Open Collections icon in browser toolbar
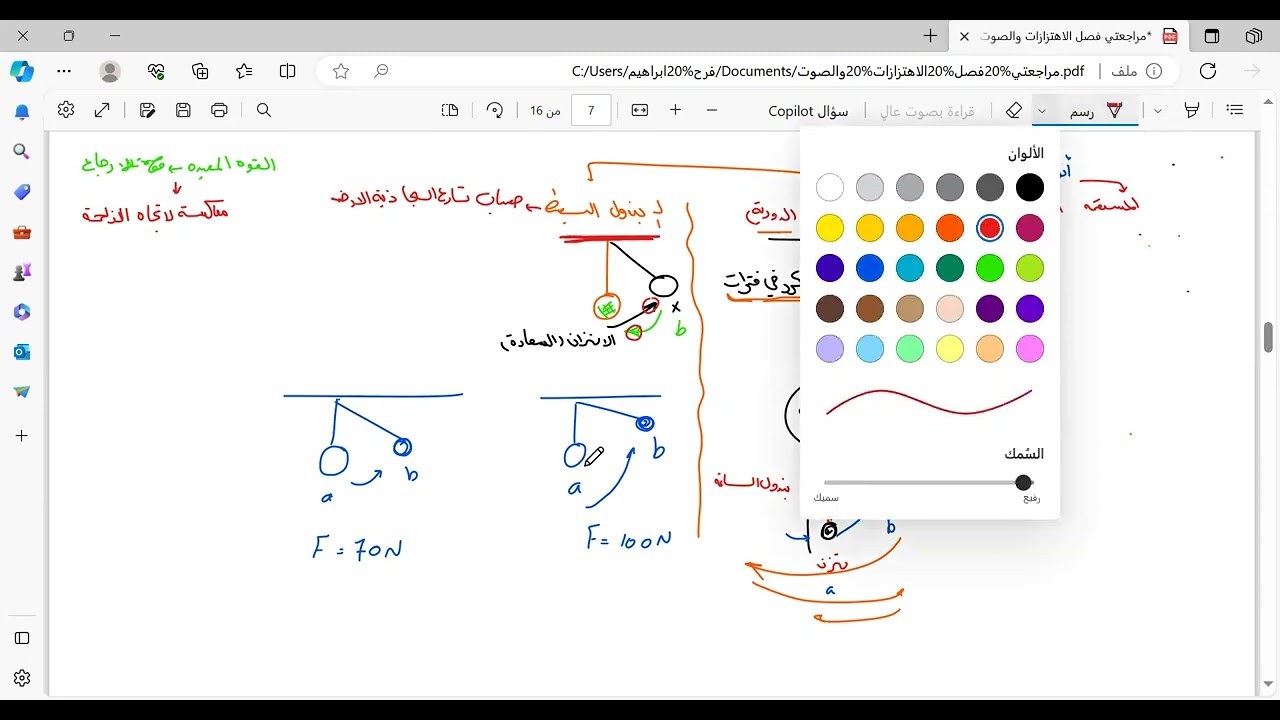 200,71
